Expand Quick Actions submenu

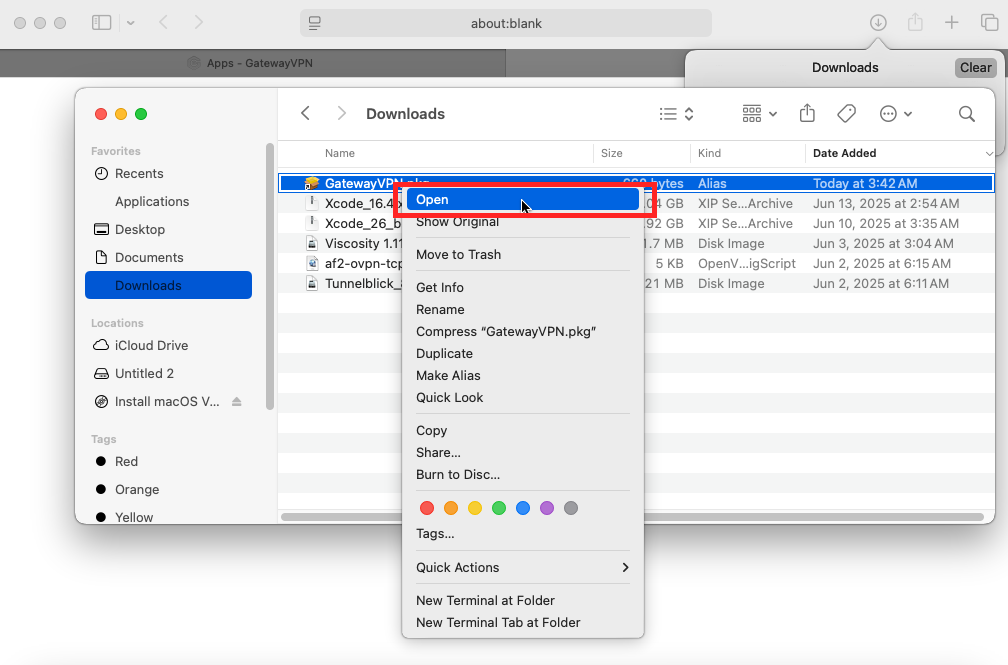tap(523, 567)
